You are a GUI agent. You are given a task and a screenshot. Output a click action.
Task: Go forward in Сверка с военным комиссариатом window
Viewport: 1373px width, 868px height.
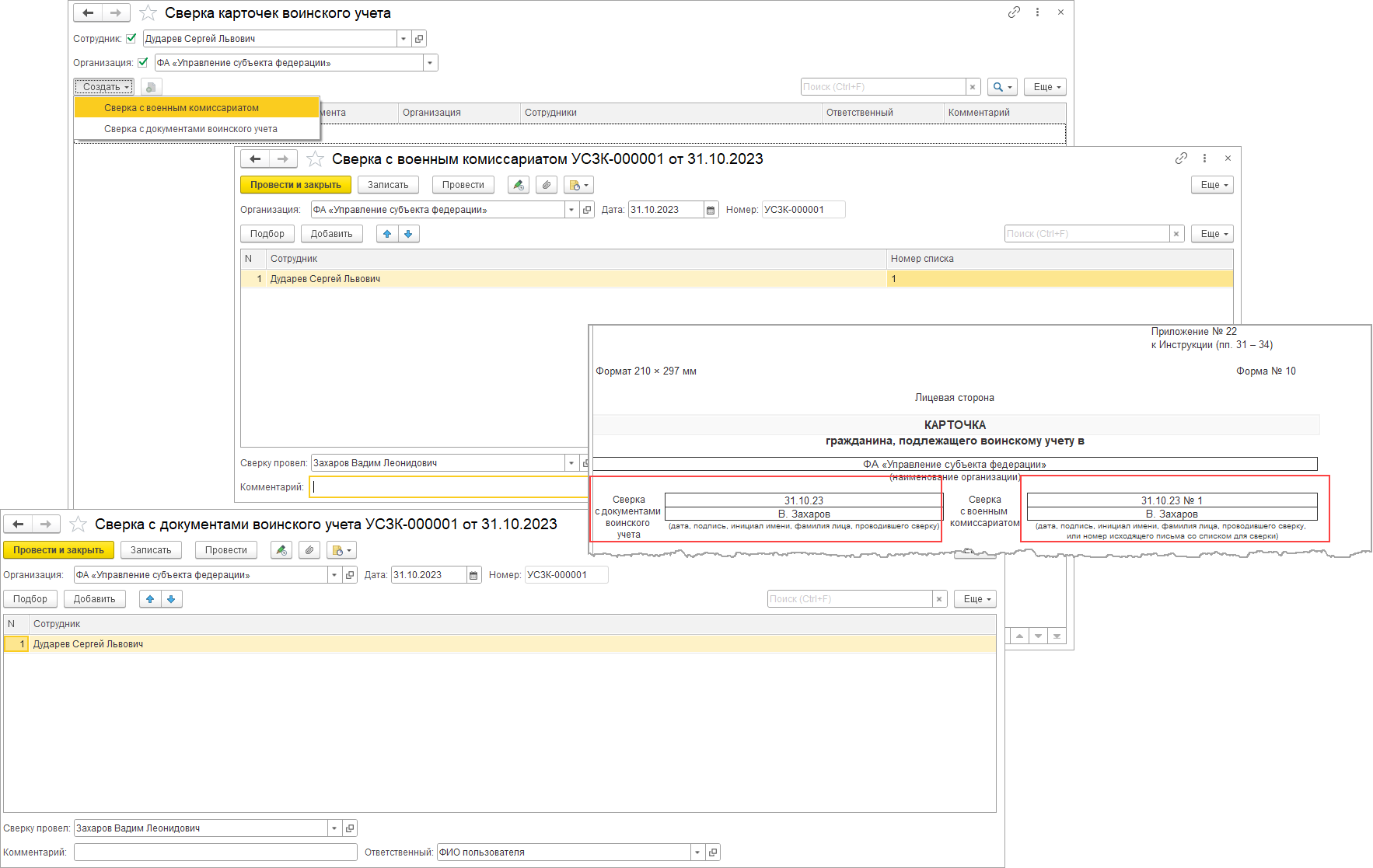[282, 159]
